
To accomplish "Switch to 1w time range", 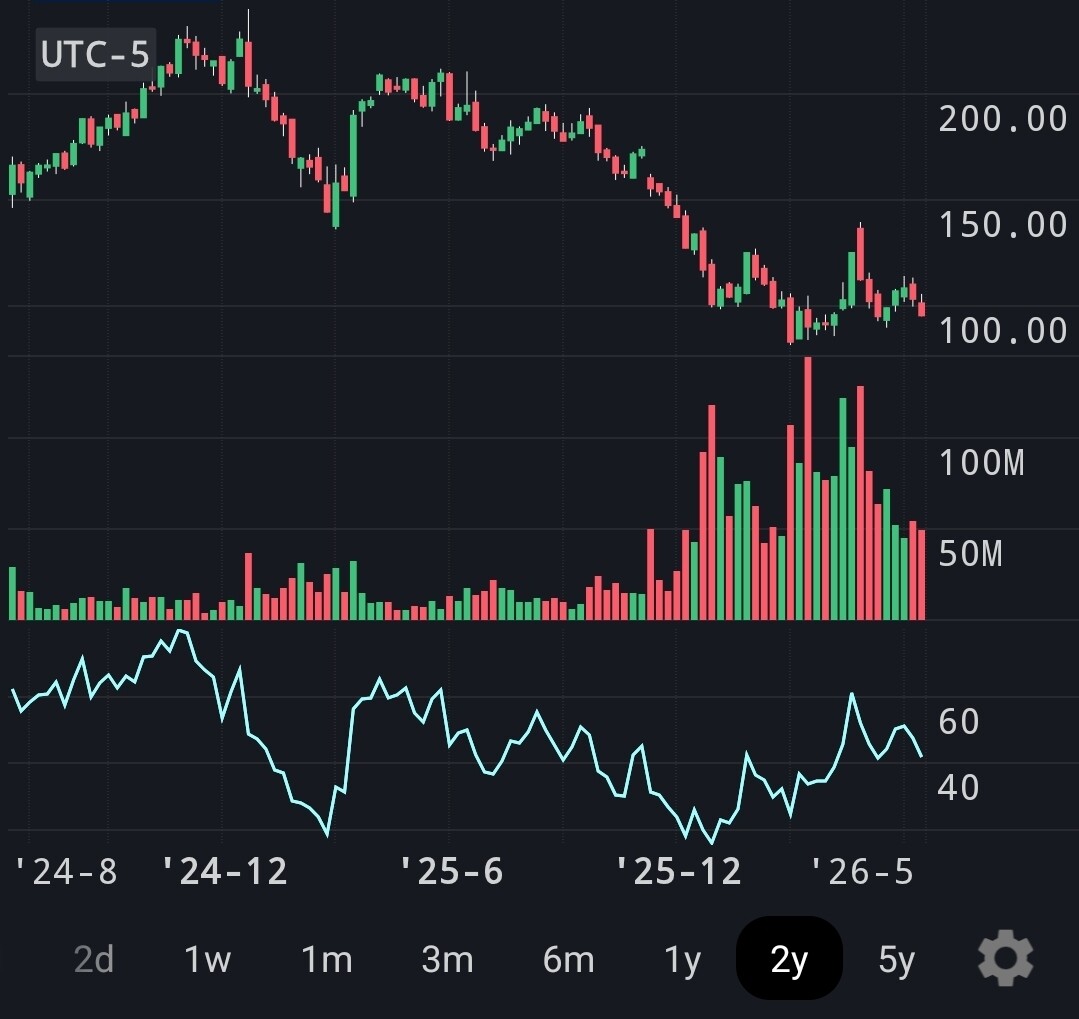I will pyautogui.click(x=207, y=959).
